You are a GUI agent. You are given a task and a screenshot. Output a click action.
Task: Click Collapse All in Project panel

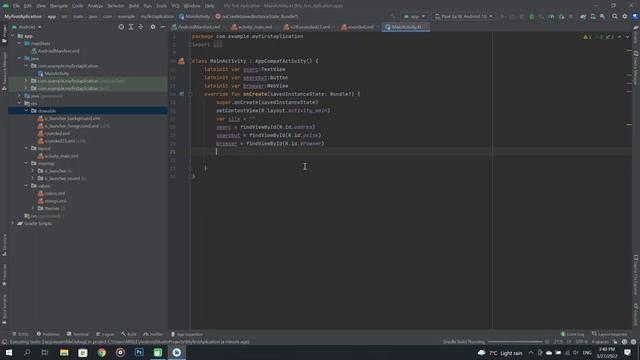[141, 27]
